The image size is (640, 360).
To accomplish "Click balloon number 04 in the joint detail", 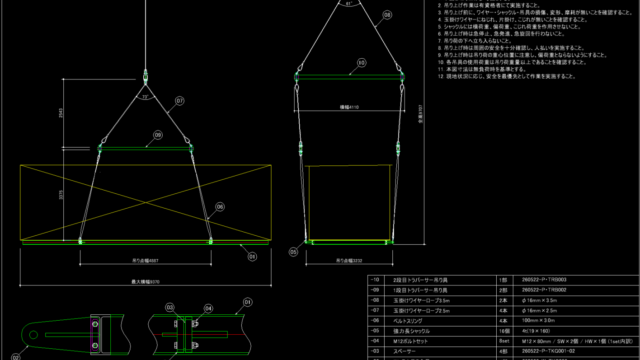I will pyautogui.click(x=208, y=309).
